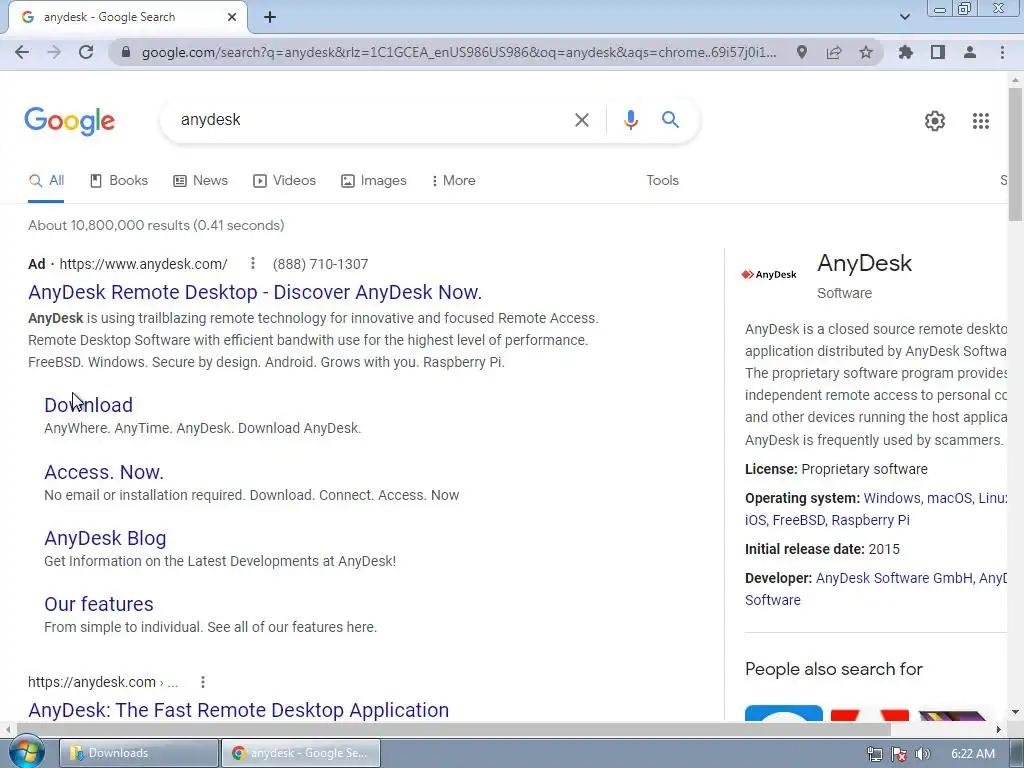
Task: Open the search Tools options
Action: tap(662, 181)
